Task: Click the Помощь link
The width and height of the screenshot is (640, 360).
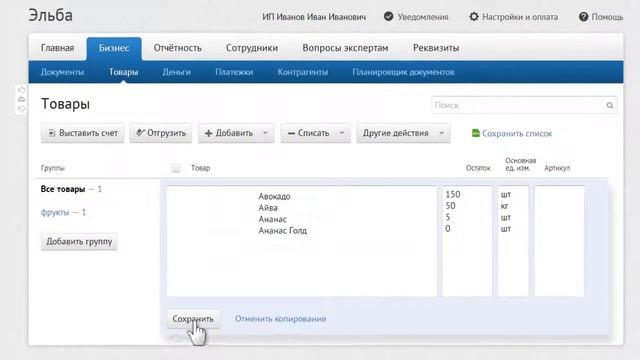Action: (x=607, y=17)
